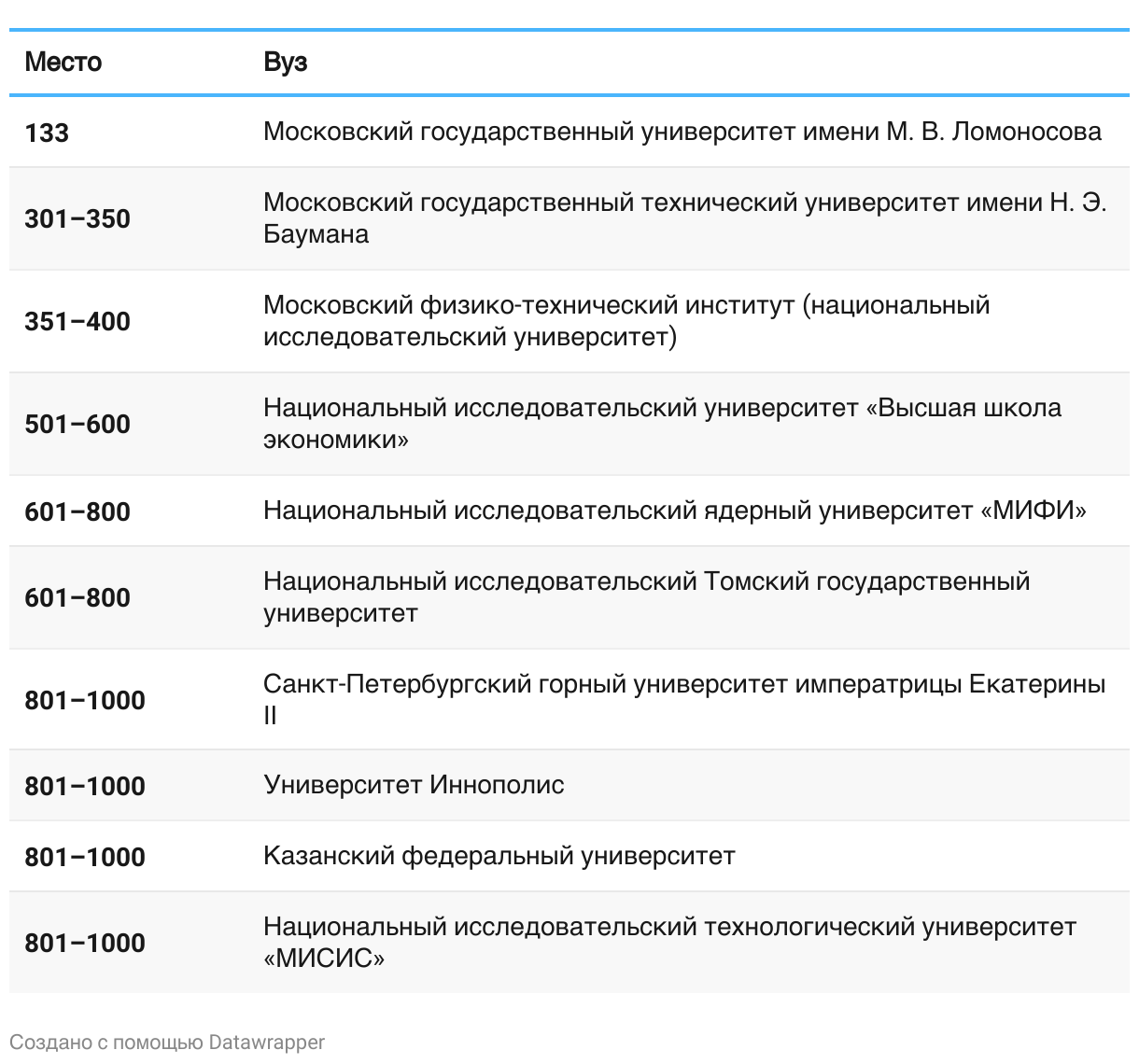Click the Университет Иннополис name
Screen dimensions: 1139x1064
coord(414,784)
